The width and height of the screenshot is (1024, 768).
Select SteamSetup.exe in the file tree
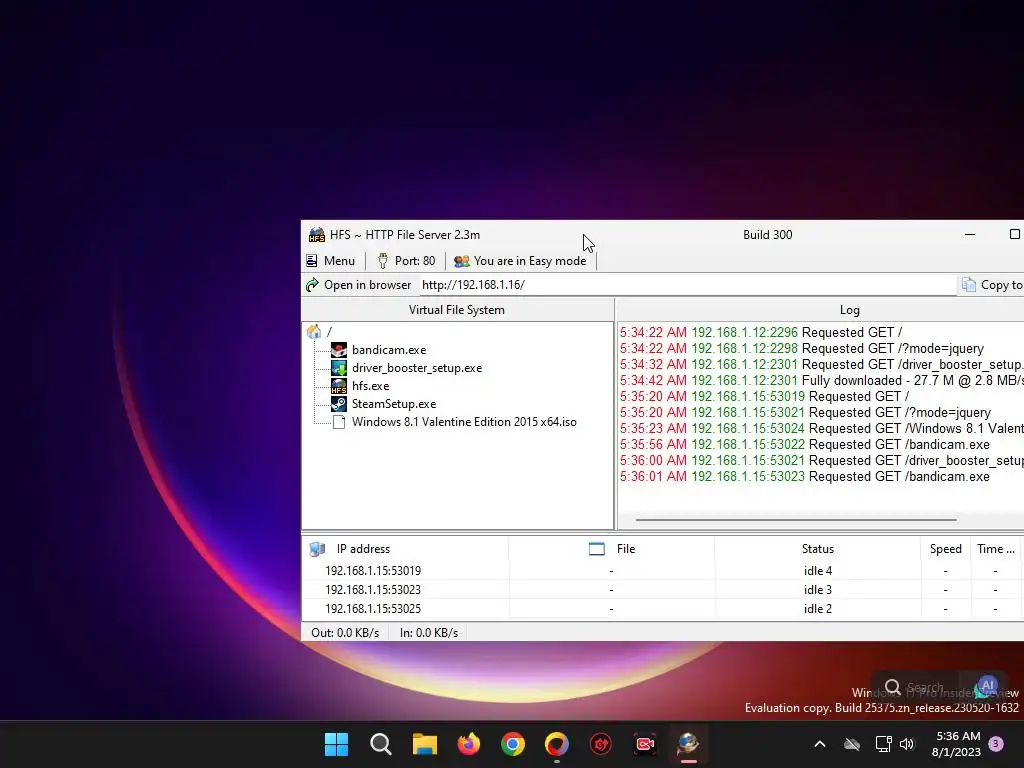(394, 404)
